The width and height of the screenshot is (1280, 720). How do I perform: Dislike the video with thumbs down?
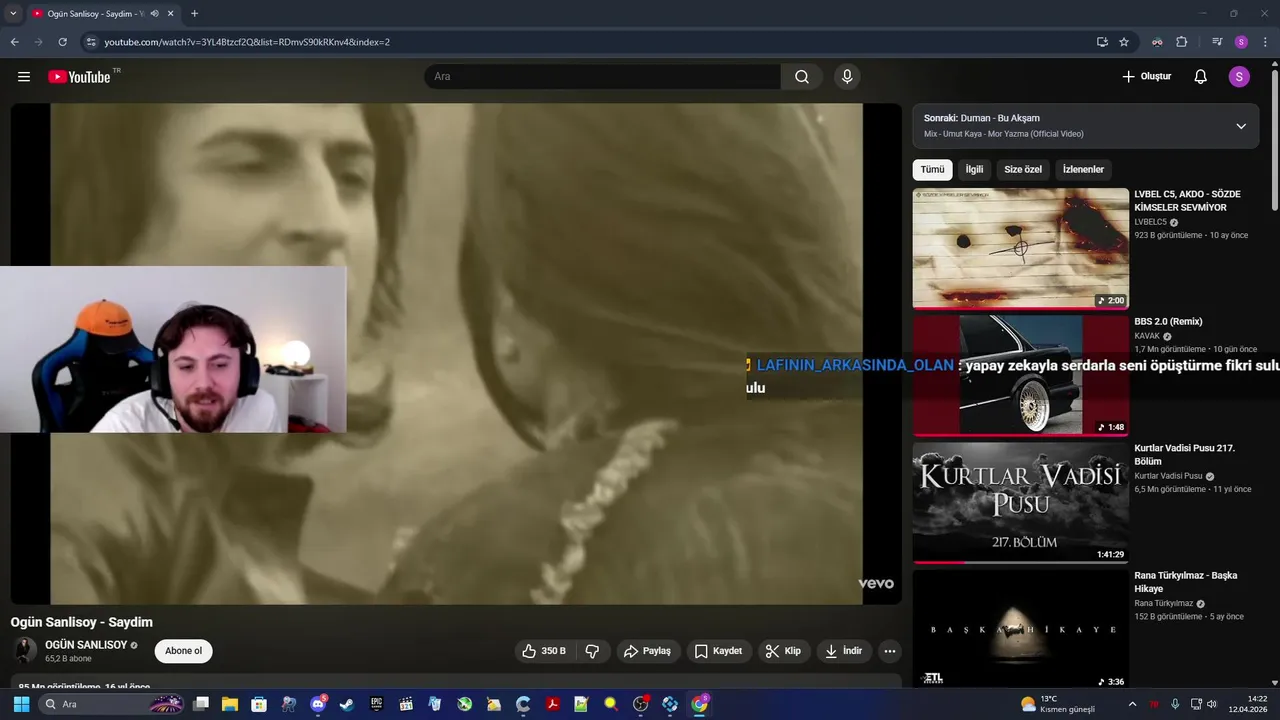tap(592, 651)
